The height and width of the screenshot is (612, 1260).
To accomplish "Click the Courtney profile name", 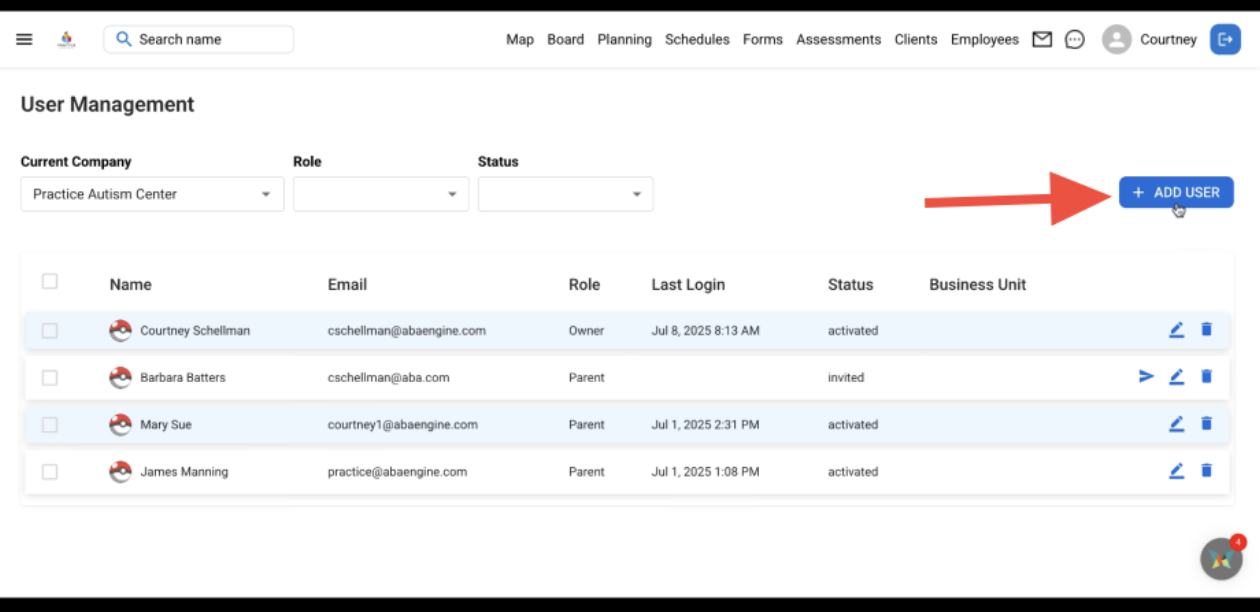I will [x=1168, y=40].
